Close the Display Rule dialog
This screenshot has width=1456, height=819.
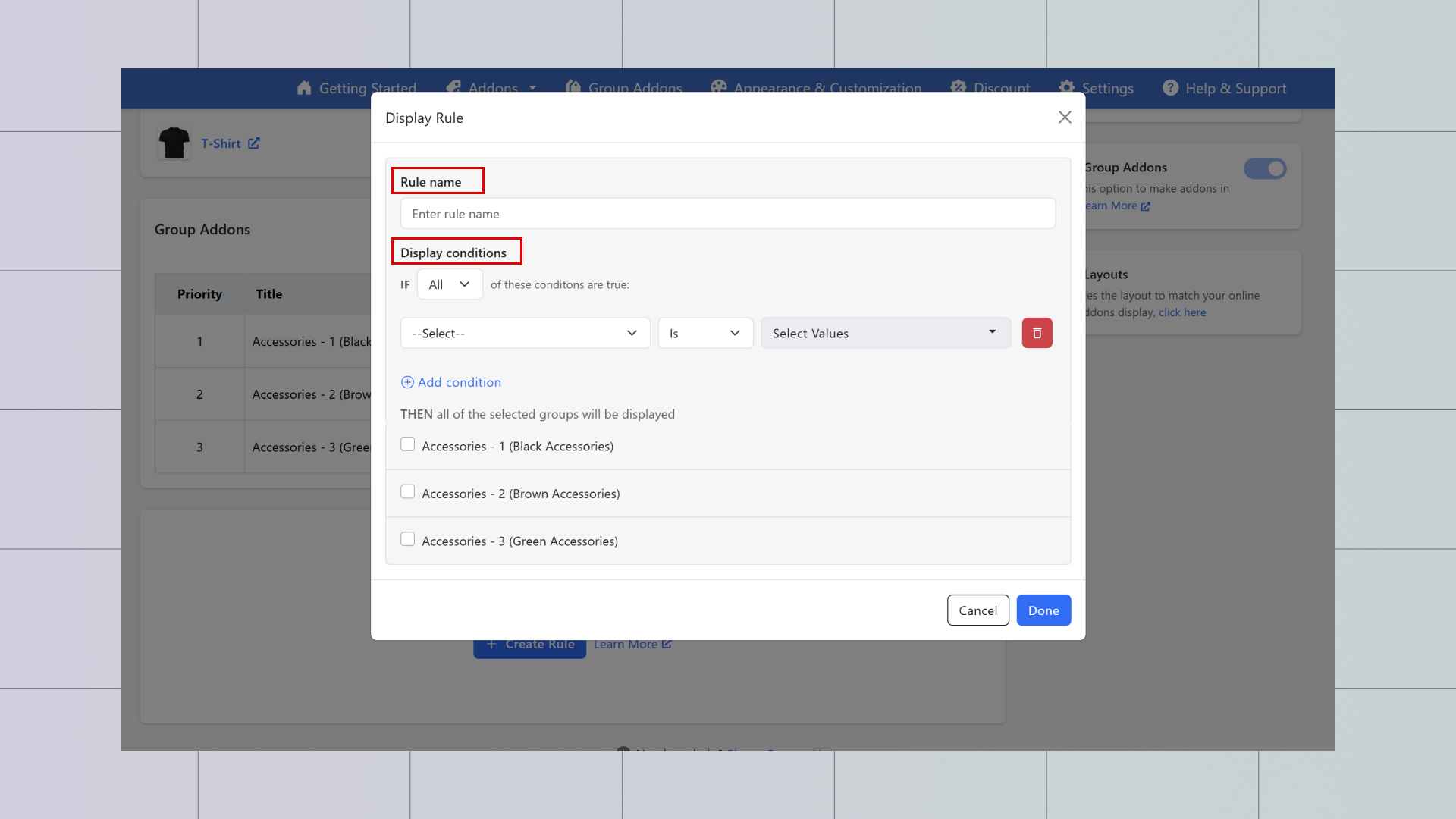pos(1065,117)
